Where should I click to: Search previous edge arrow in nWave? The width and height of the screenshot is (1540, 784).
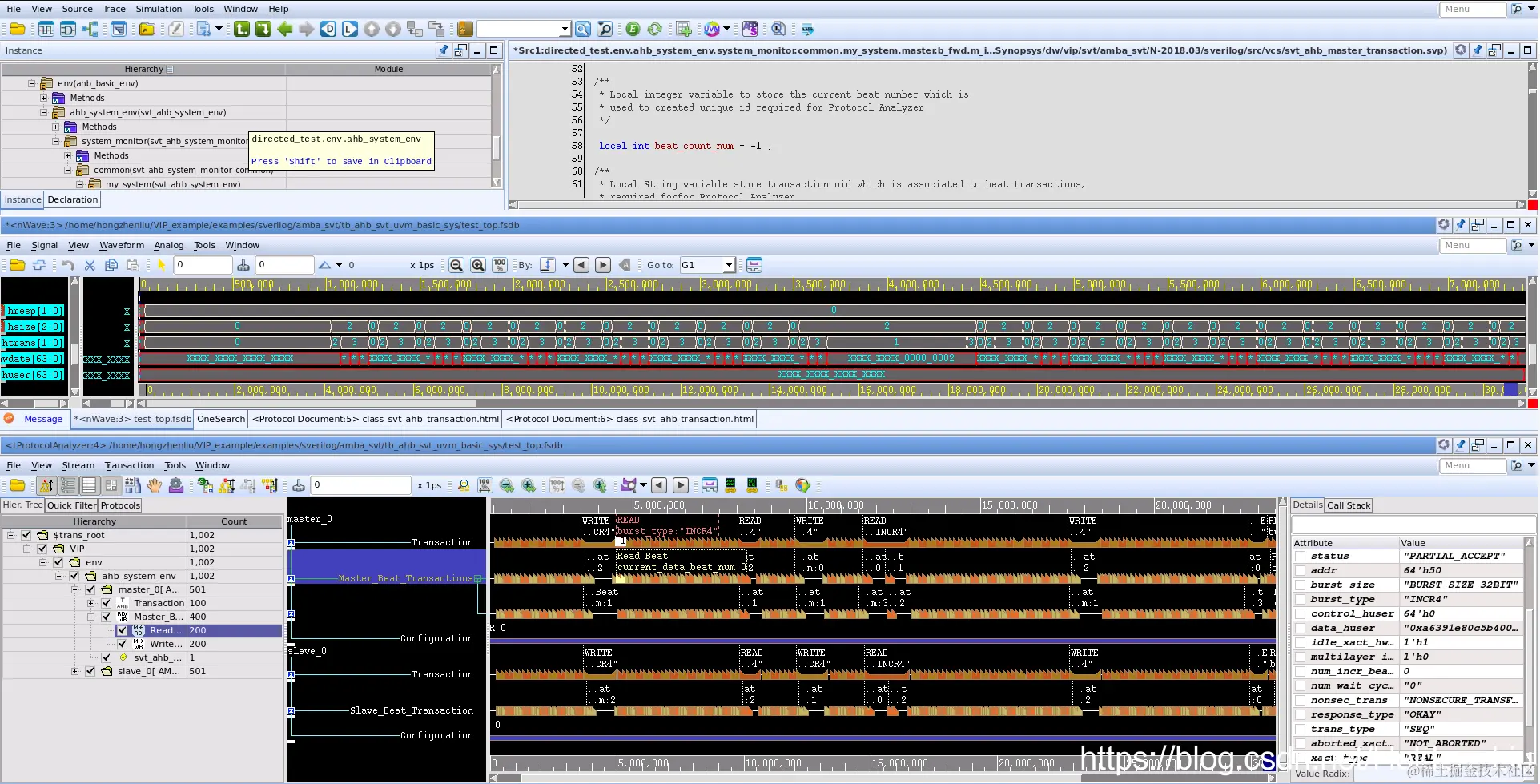[582, 265]
